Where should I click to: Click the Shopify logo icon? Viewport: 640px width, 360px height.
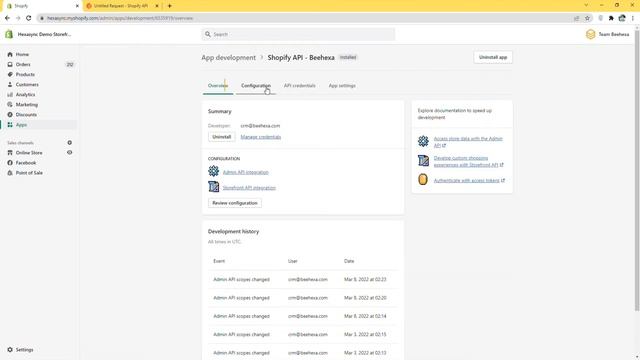coord(9,34)
